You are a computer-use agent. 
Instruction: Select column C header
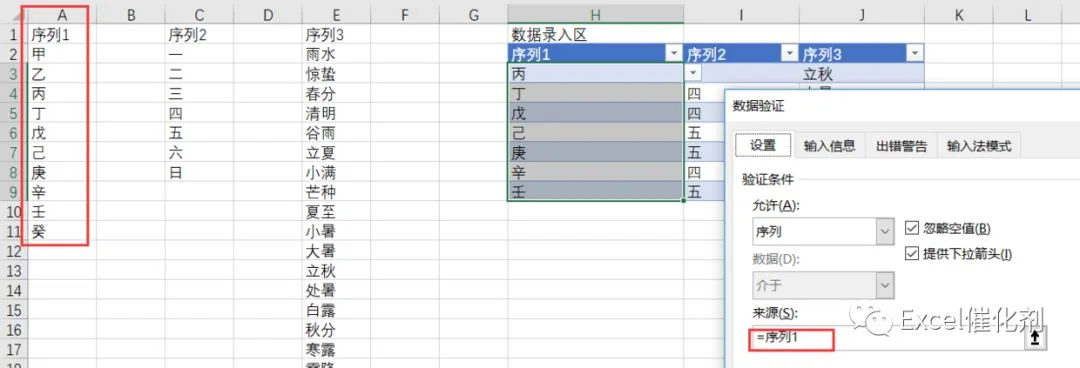199,14
